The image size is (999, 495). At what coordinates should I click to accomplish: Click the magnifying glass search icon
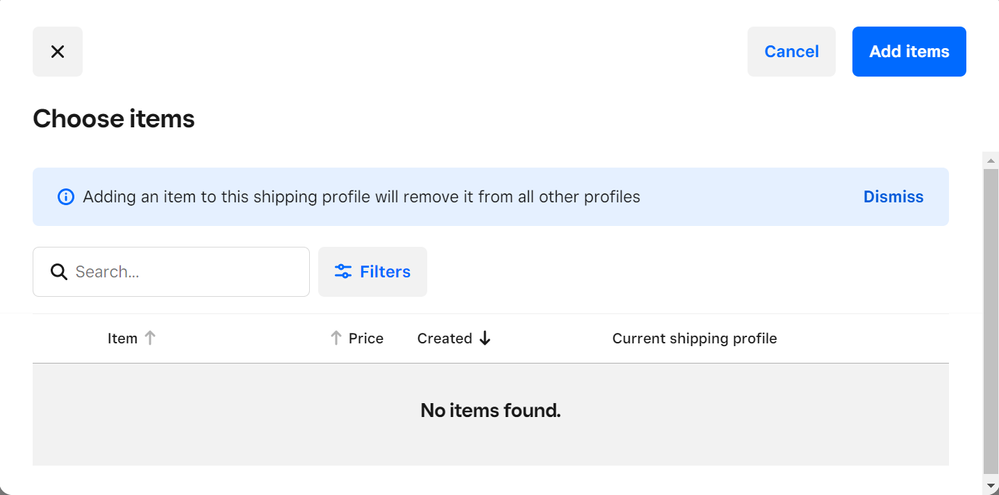(x=59, y=272)
